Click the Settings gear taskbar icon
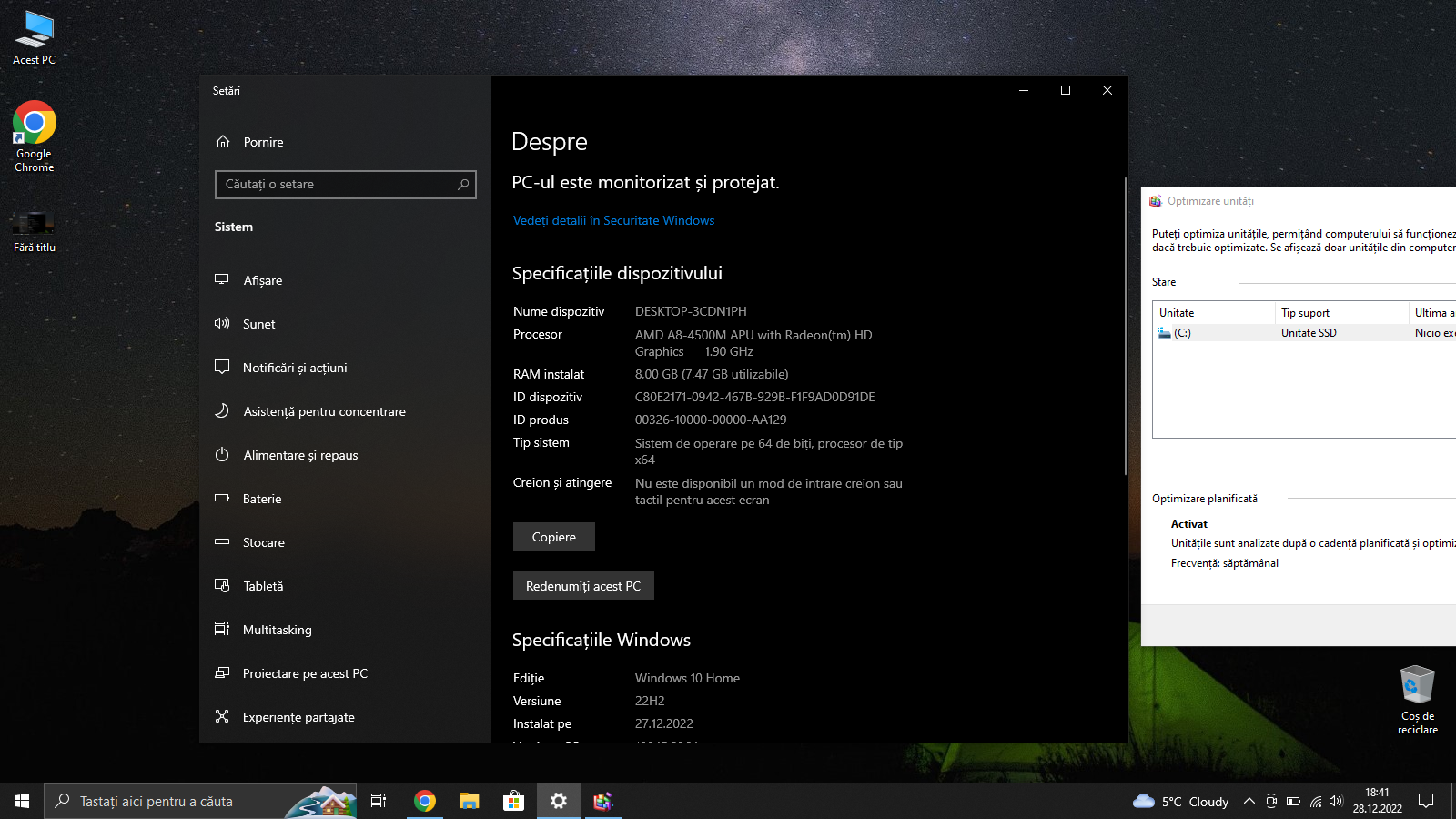1456x819 pixels. click(559, 801)
